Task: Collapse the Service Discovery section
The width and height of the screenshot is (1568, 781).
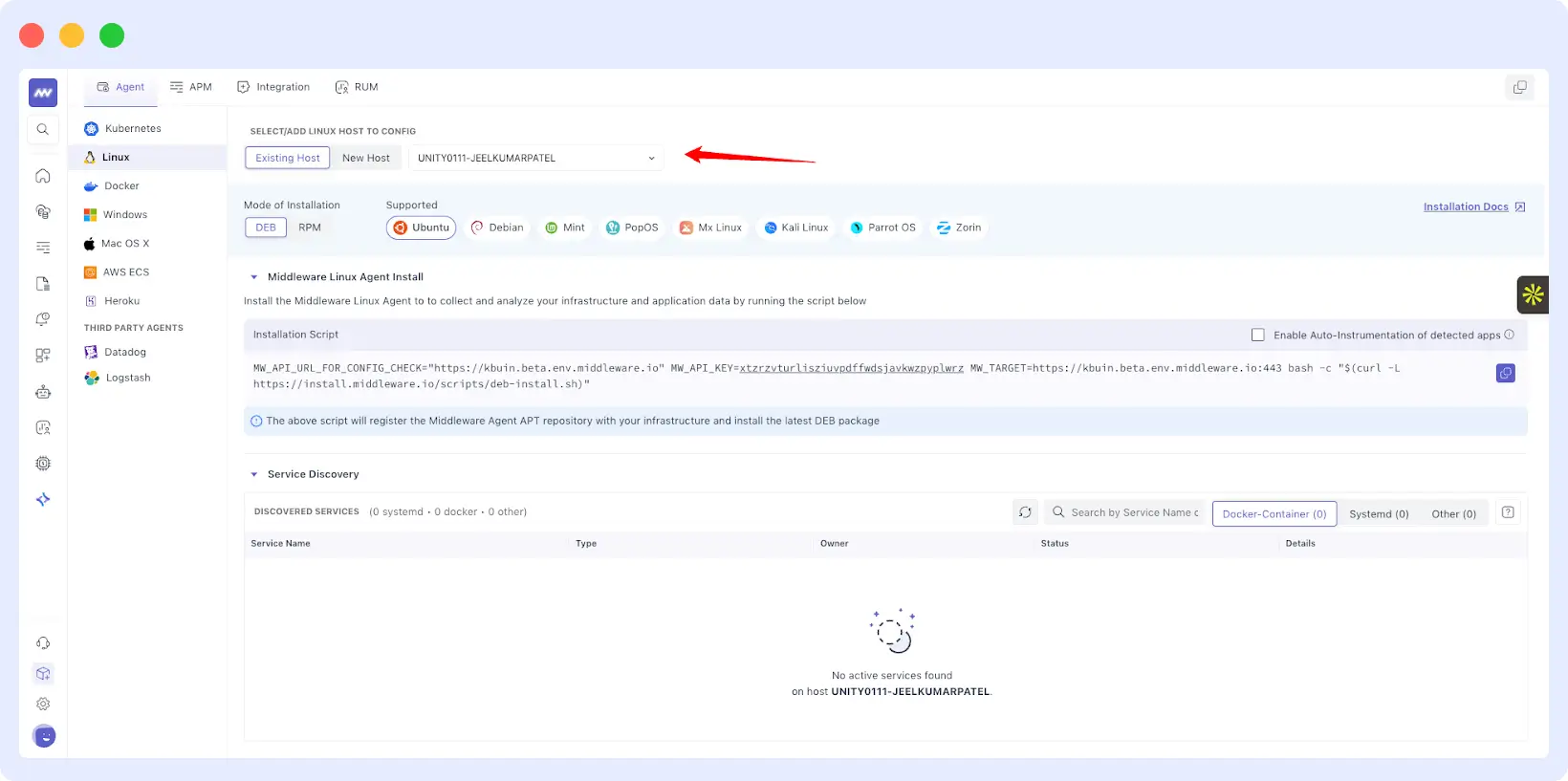Action: (254, 475)
